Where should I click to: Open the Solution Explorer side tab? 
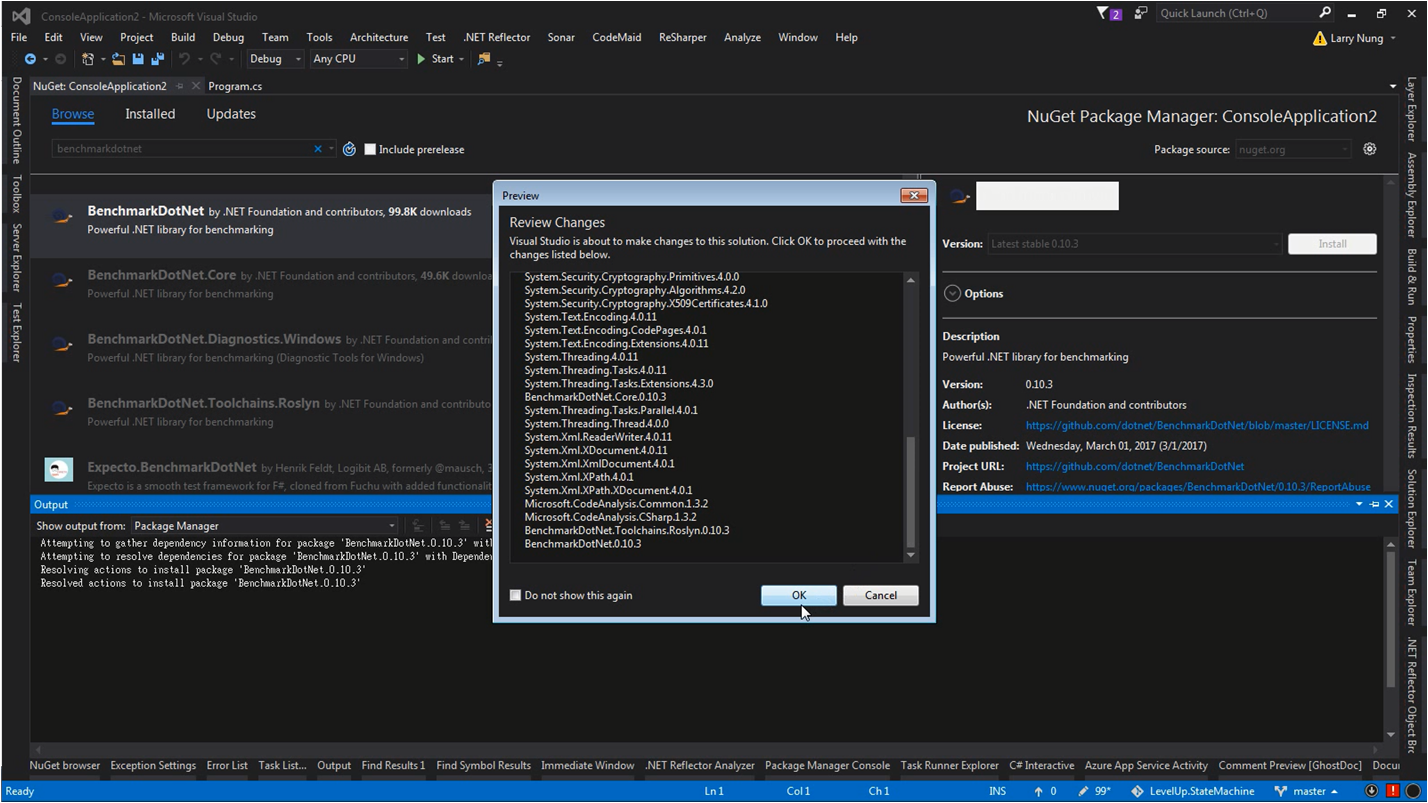coord(1412,509)
